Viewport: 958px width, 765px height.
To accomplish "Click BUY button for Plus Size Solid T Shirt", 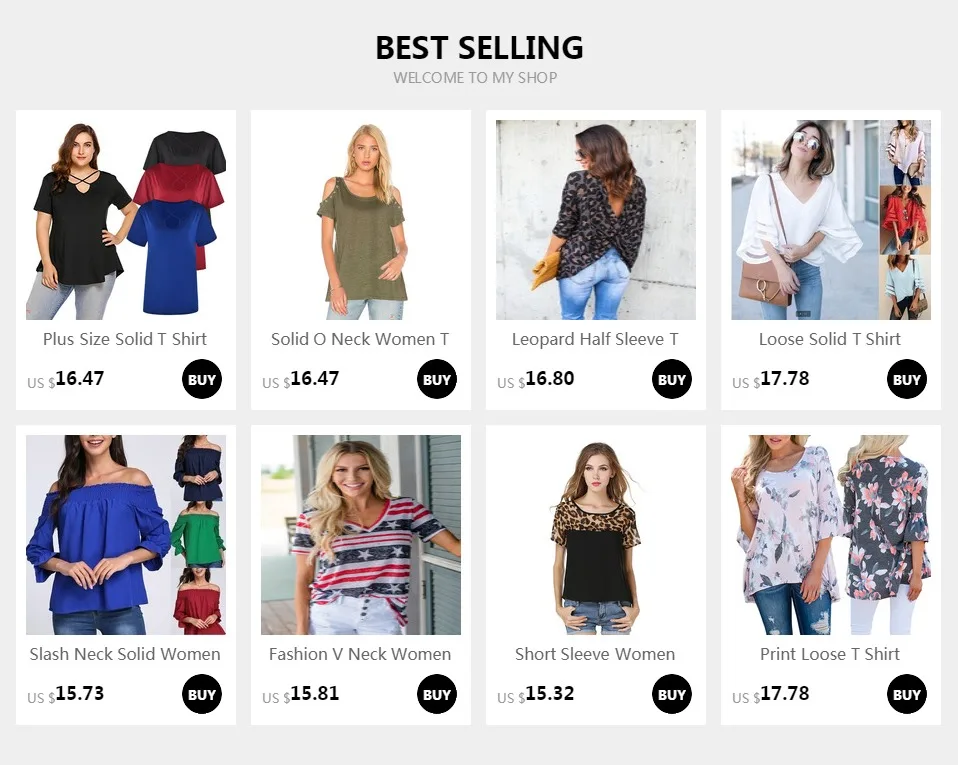I will pos(202,379).
